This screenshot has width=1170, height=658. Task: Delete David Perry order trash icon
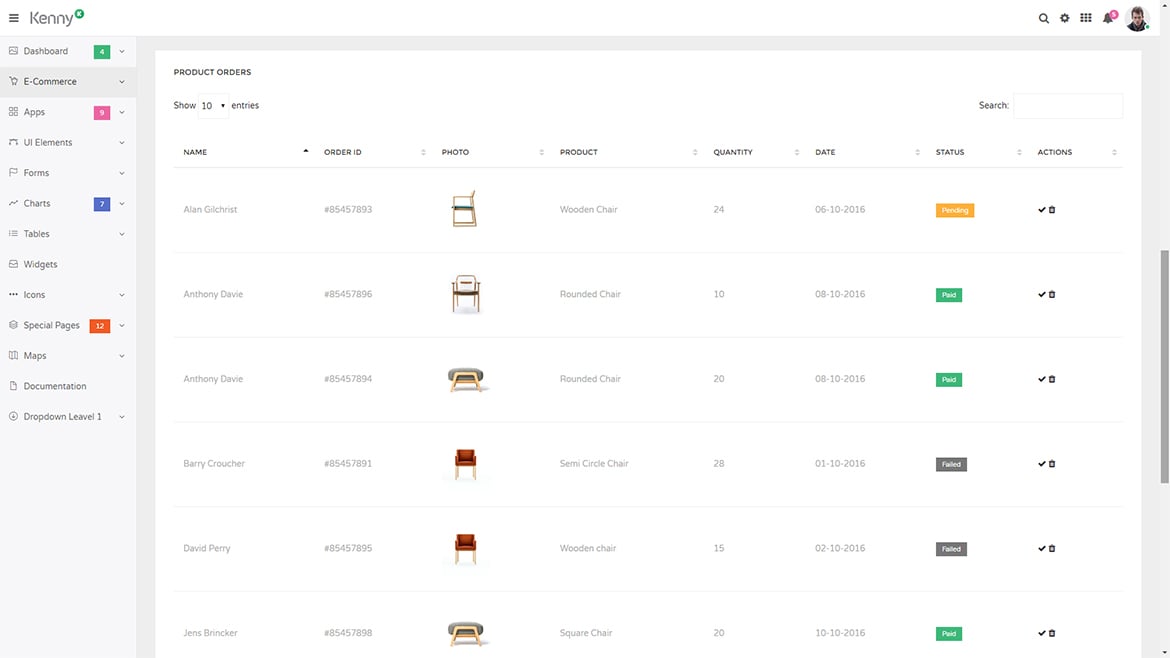click(1052, 548)
